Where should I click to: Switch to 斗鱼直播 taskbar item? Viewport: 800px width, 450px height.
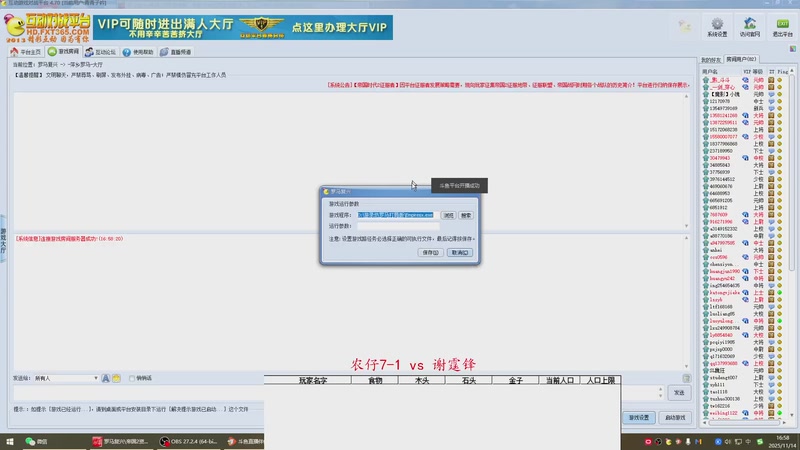click(244, 442)
